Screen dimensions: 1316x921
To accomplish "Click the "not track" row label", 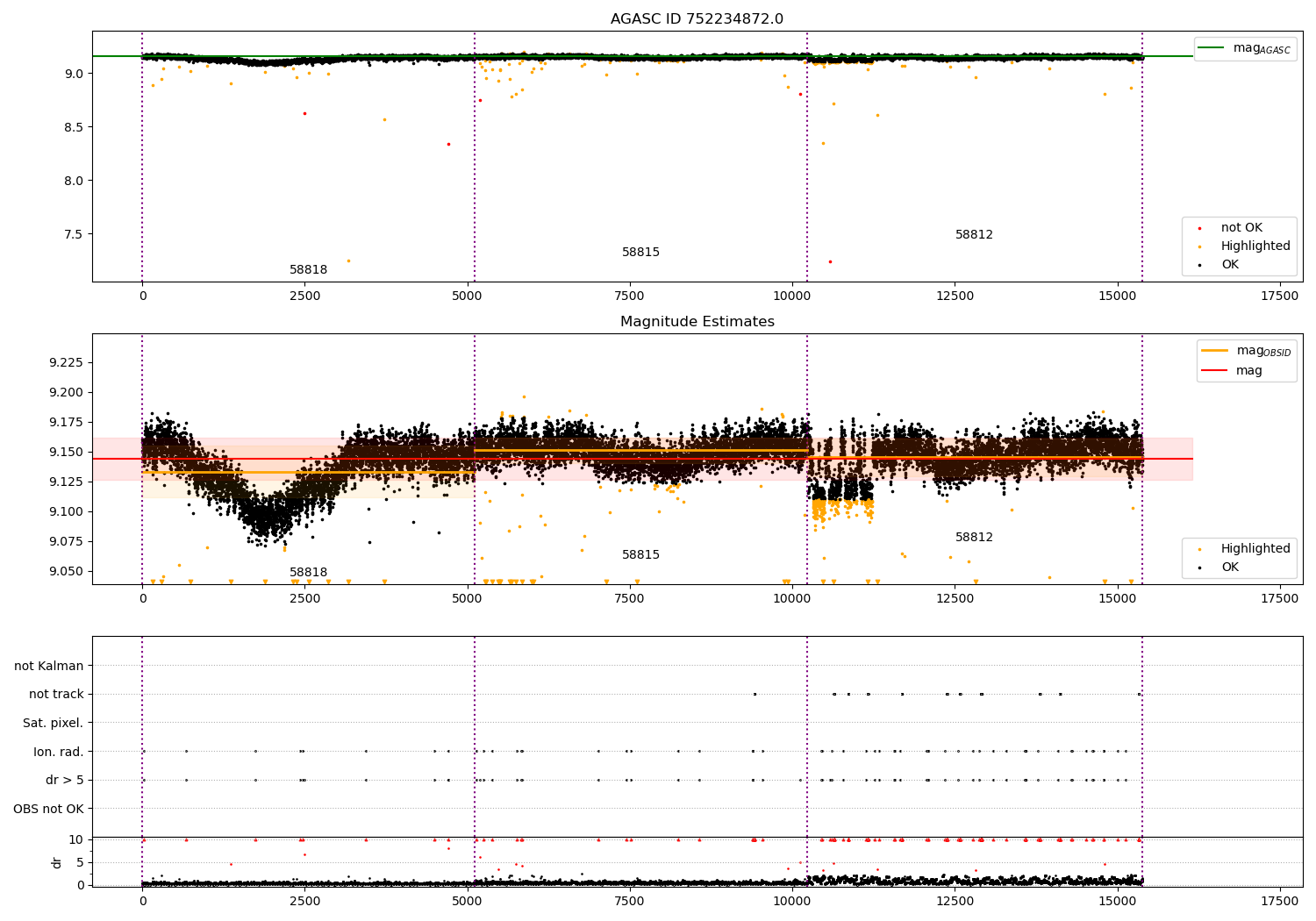I will click(56, 695).
